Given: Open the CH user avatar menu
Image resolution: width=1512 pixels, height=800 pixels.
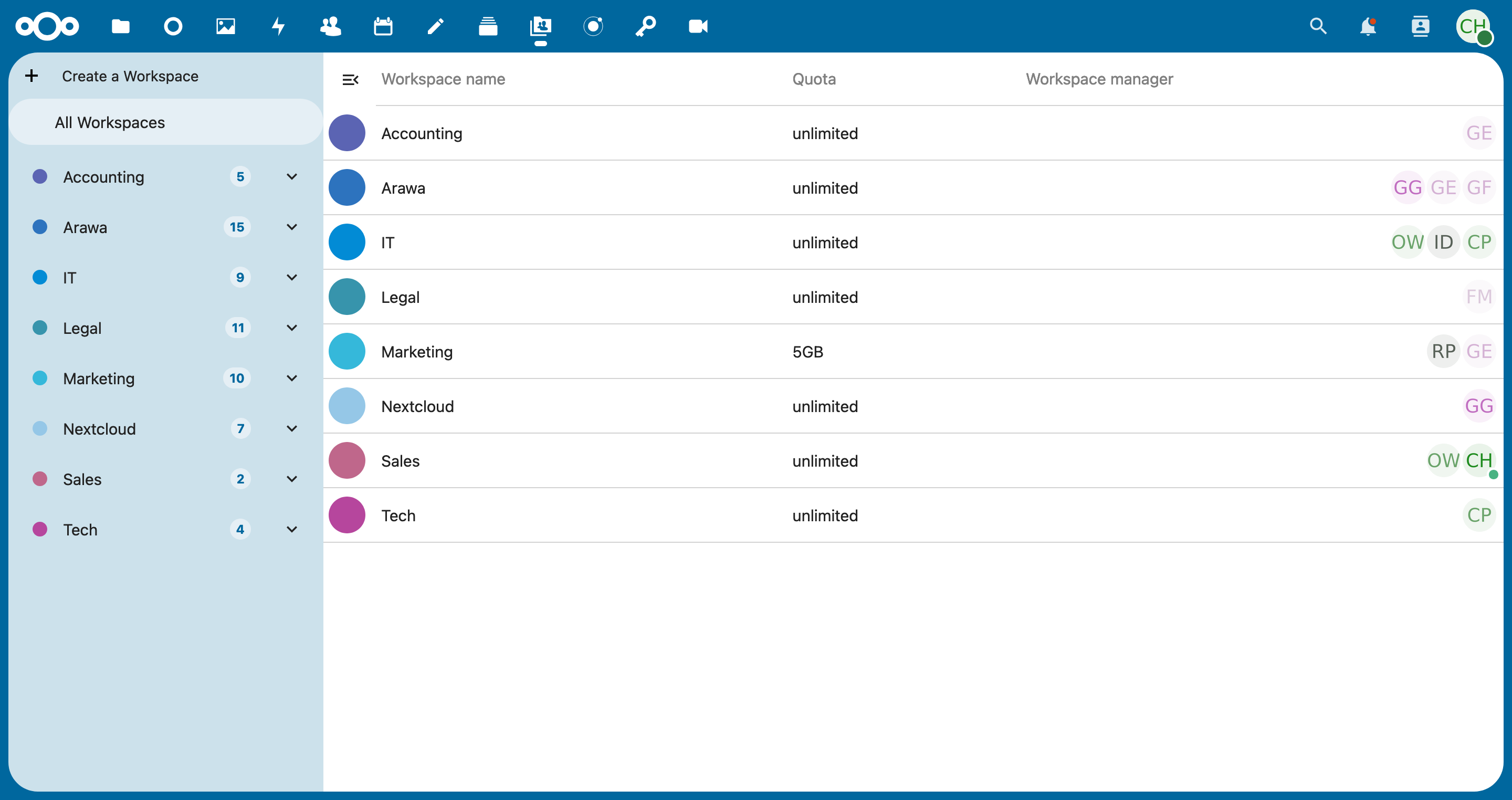Looking at the screenshot, I should 1473,26.
